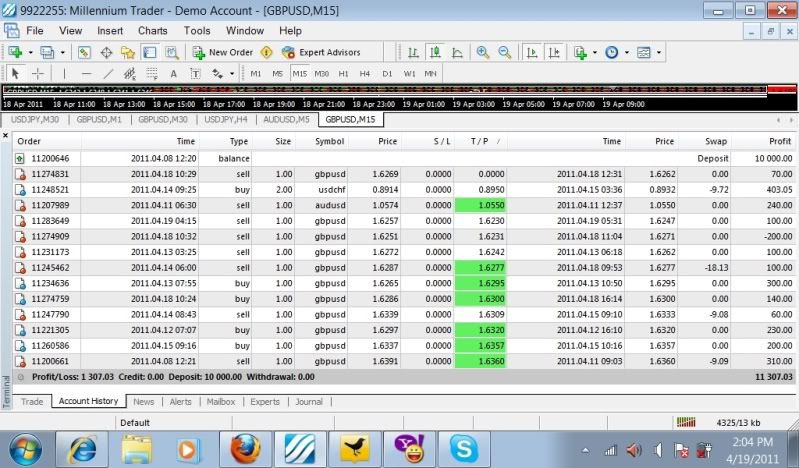The height and width of the screenshot is (468, 799).
Task: Select the Horizontal Line drawing tool
Action: (x=86, y=73)
